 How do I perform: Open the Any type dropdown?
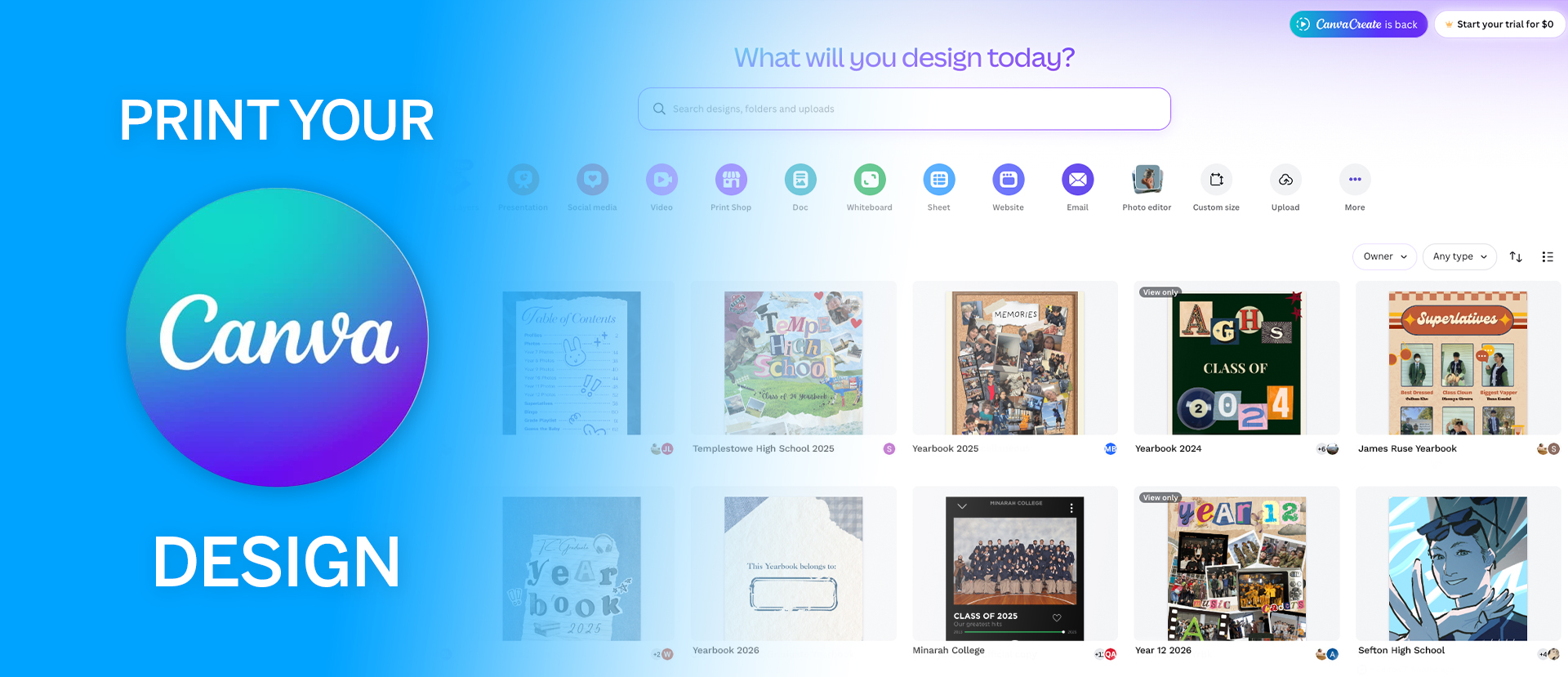click(1459, 256)
